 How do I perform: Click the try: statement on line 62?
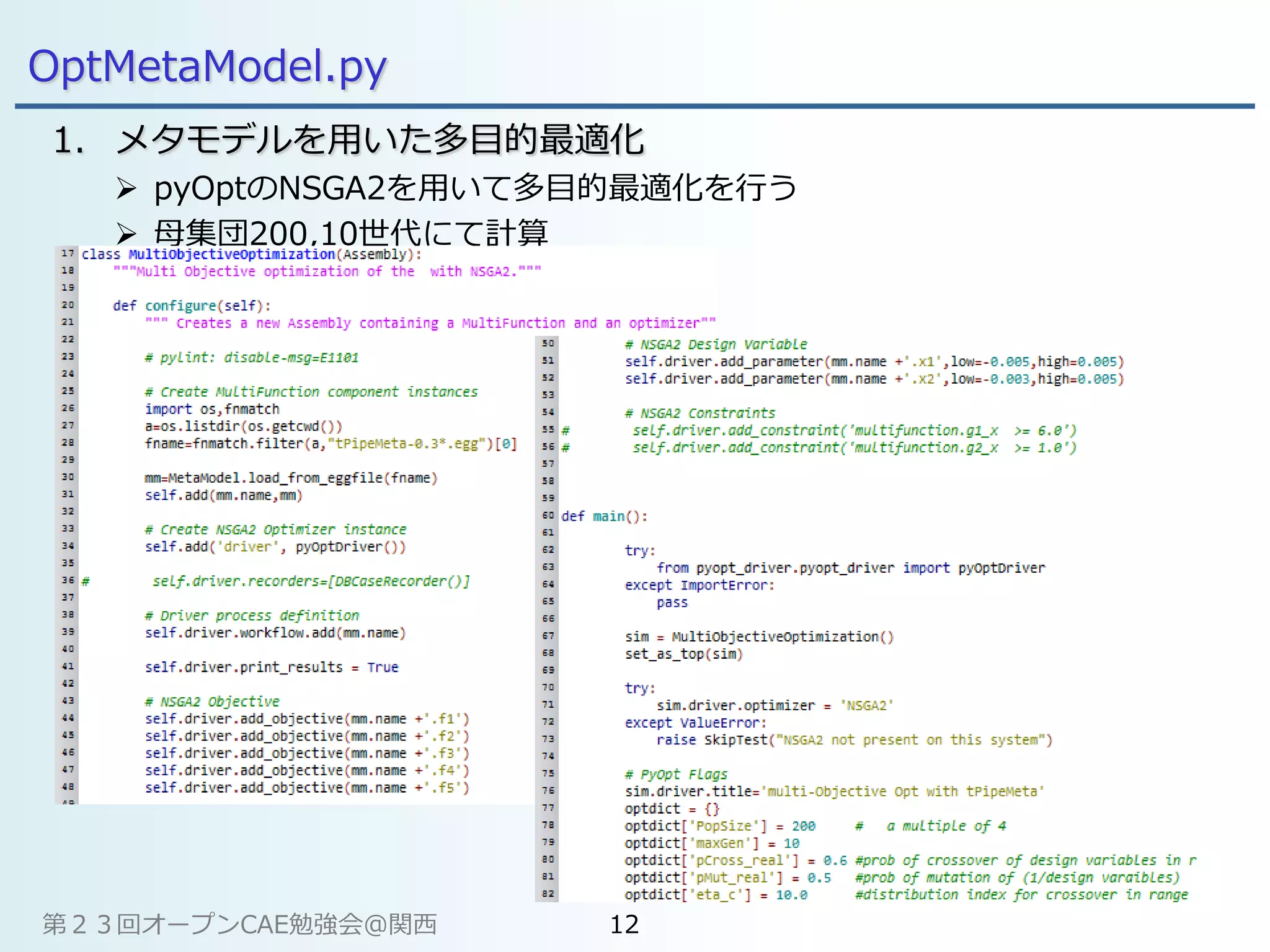(x=640, y=550)
